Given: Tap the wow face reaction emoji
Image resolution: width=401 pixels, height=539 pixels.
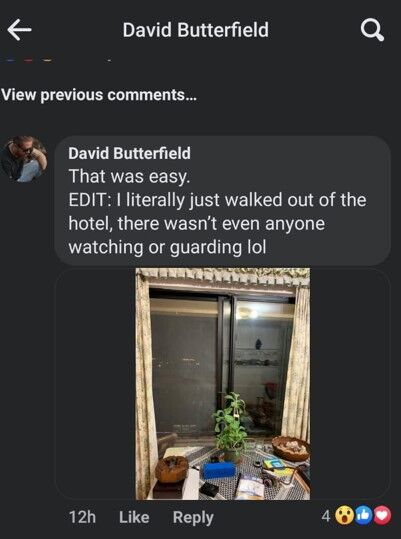Looking at the screenshot, I should tap(344, 516).
